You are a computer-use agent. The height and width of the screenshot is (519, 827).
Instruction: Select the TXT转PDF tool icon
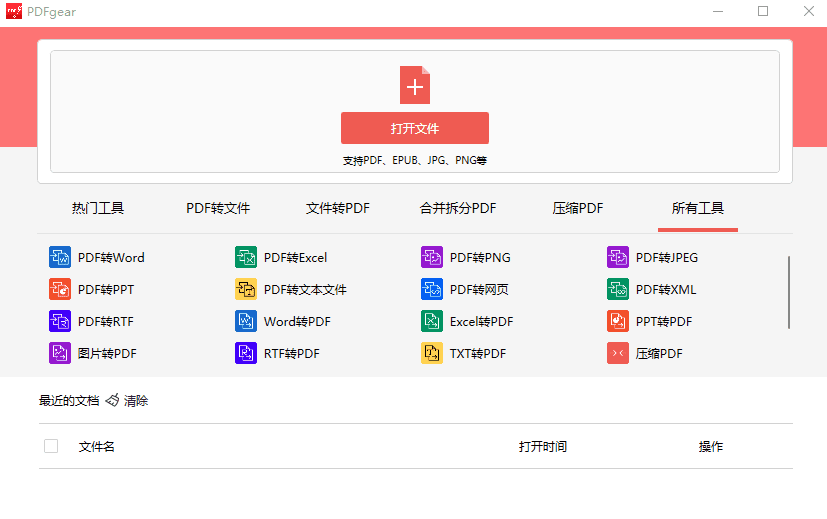pyautogui.click(x=432, y=353)
